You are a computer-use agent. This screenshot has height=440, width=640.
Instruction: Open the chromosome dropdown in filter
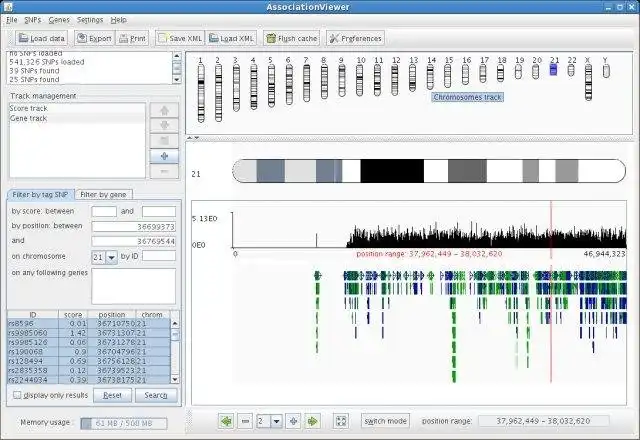(111, 257)
